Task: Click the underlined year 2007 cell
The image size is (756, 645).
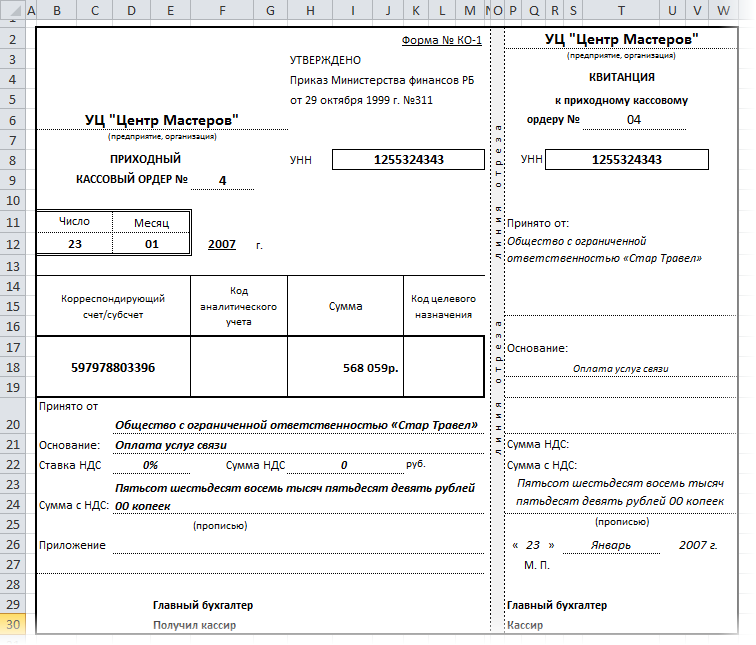Action: click(222, 244)
